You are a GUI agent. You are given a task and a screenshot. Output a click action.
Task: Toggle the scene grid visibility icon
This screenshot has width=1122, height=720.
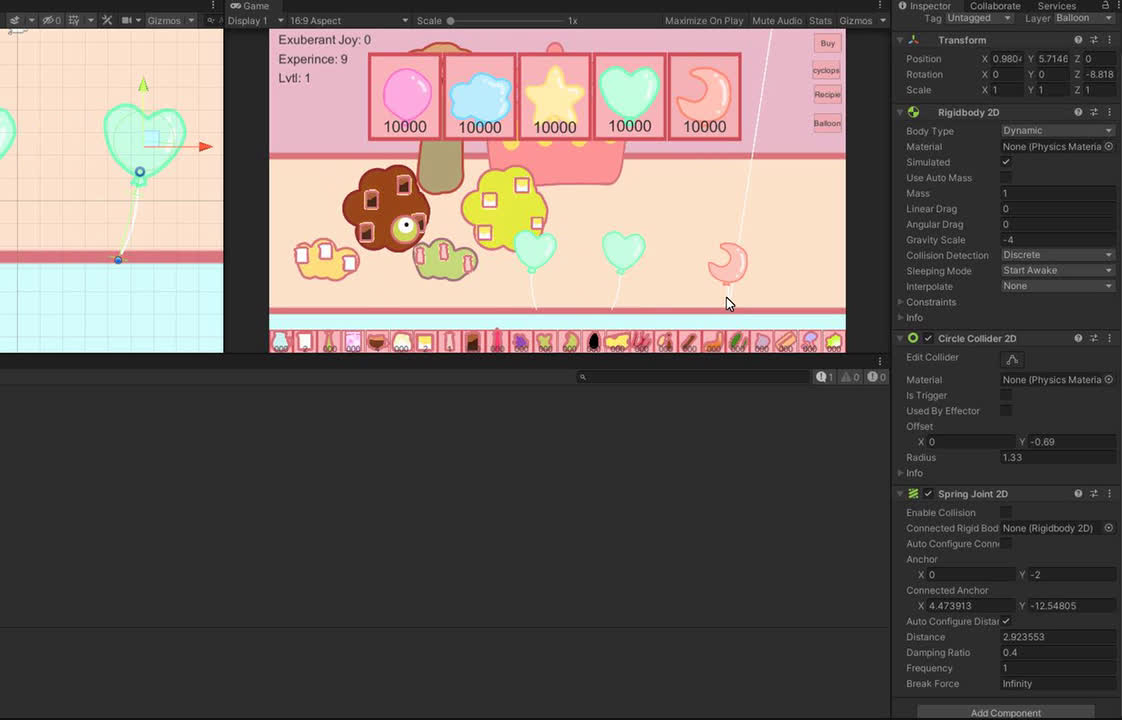(x=74, y=21)
